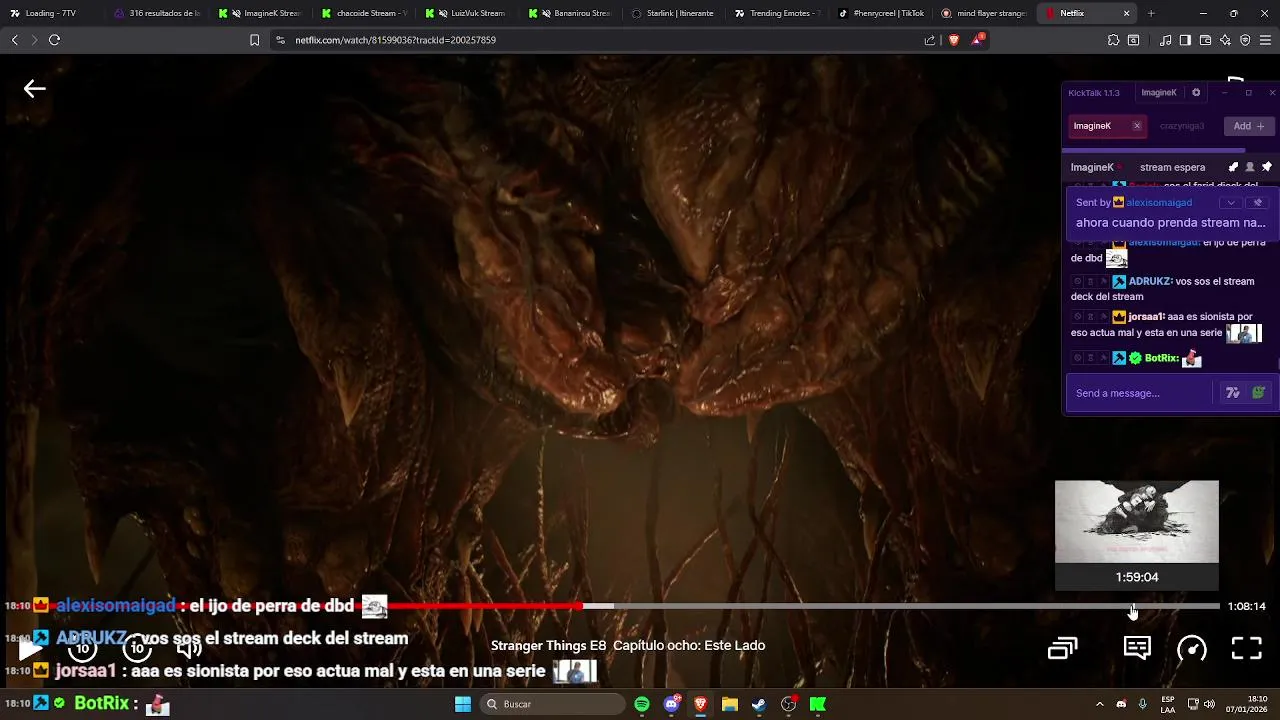The width and height of the screenshot is (1280, 720).
Task: Click jorsaa1 username in KickTalk chat
Action: 1147,316
